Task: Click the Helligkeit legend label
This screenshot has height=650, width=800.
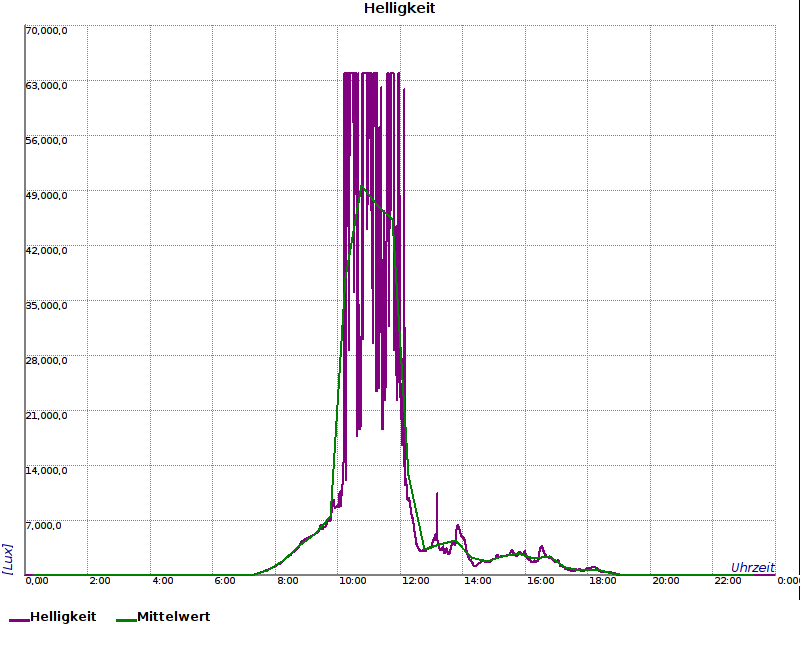Action: 63,617
